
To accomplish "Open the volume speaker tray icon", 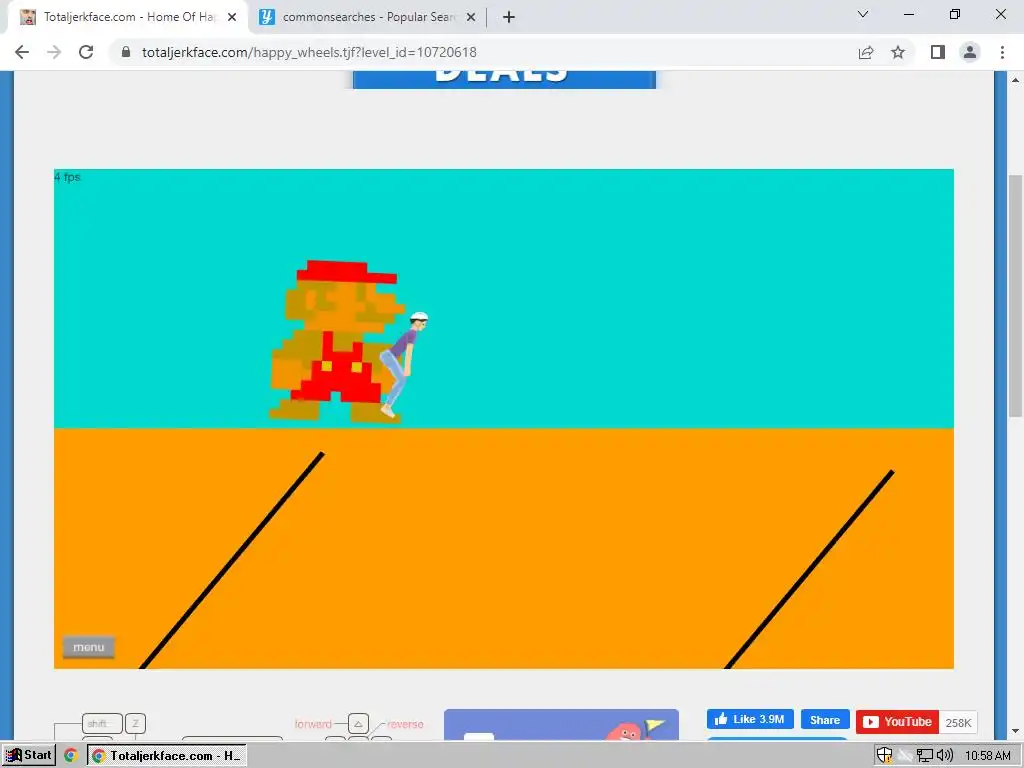I will pyautogui.click(x=944, y=756).
